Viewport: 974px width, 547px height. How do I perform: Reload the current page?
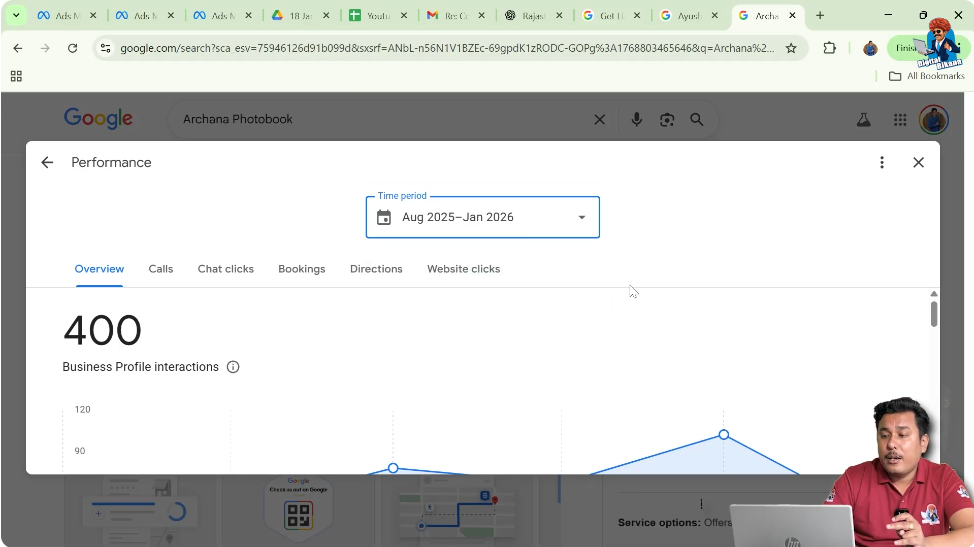[73, 48]
